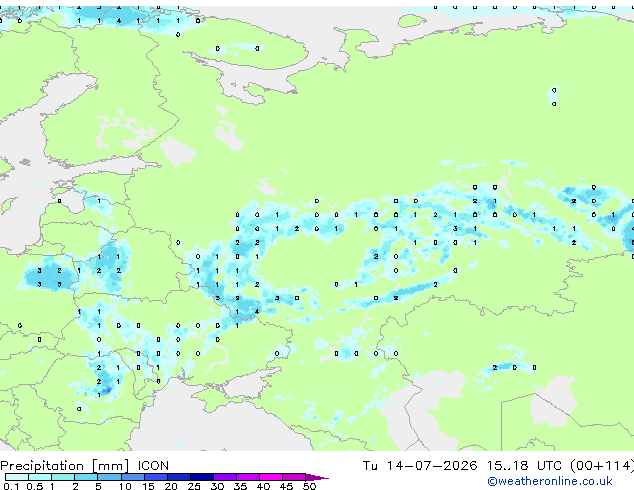Click the 45–50 mm legend swatch
This screenshot has width=634, height=490.
294,477
